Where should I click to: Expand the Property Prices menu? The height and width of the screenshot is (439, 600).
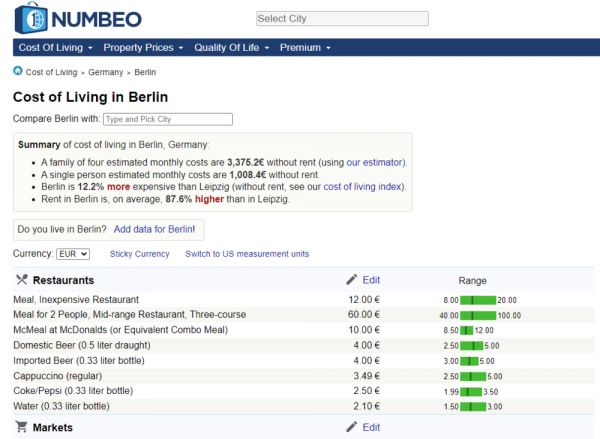pyautogui.click(x=143, y=47)
